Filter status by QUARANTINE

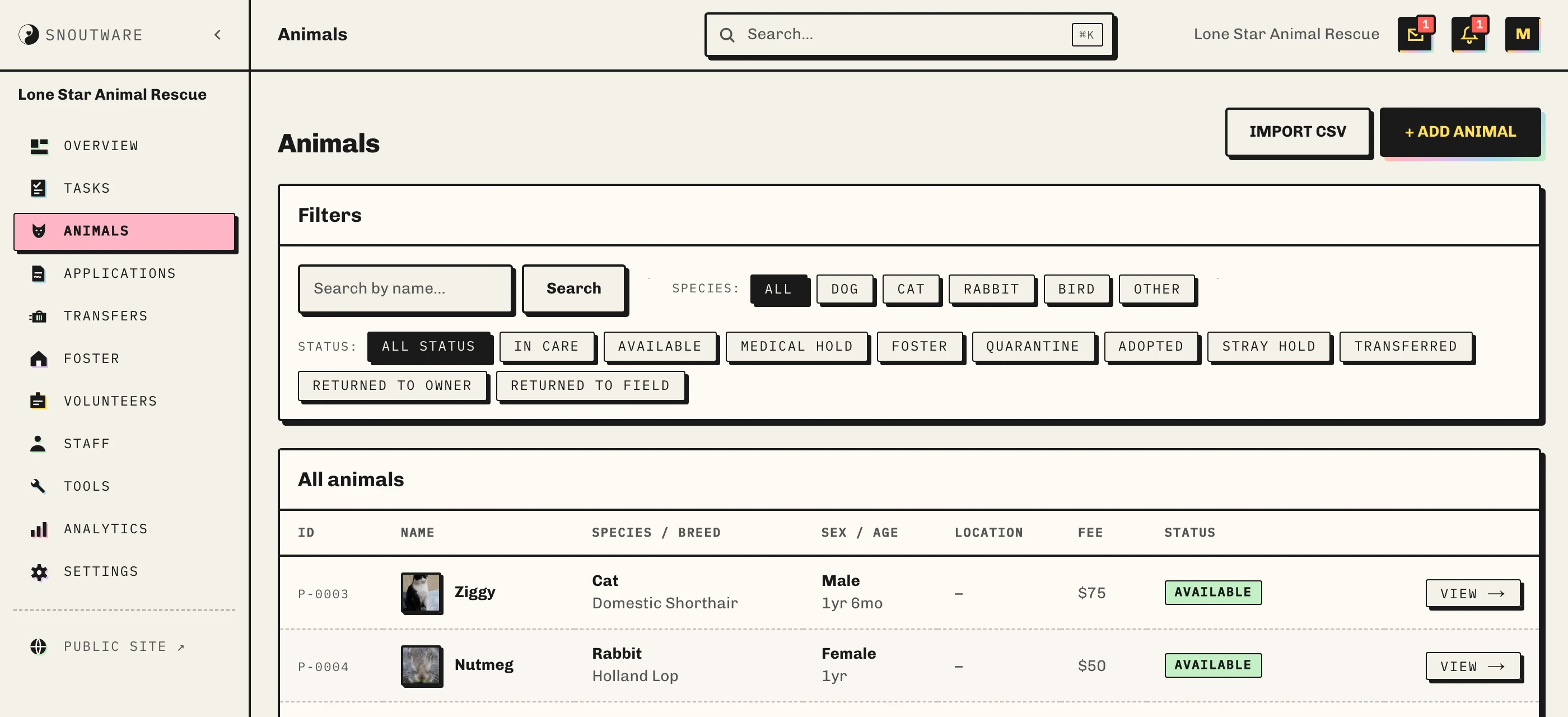[x=1033, y=346]
